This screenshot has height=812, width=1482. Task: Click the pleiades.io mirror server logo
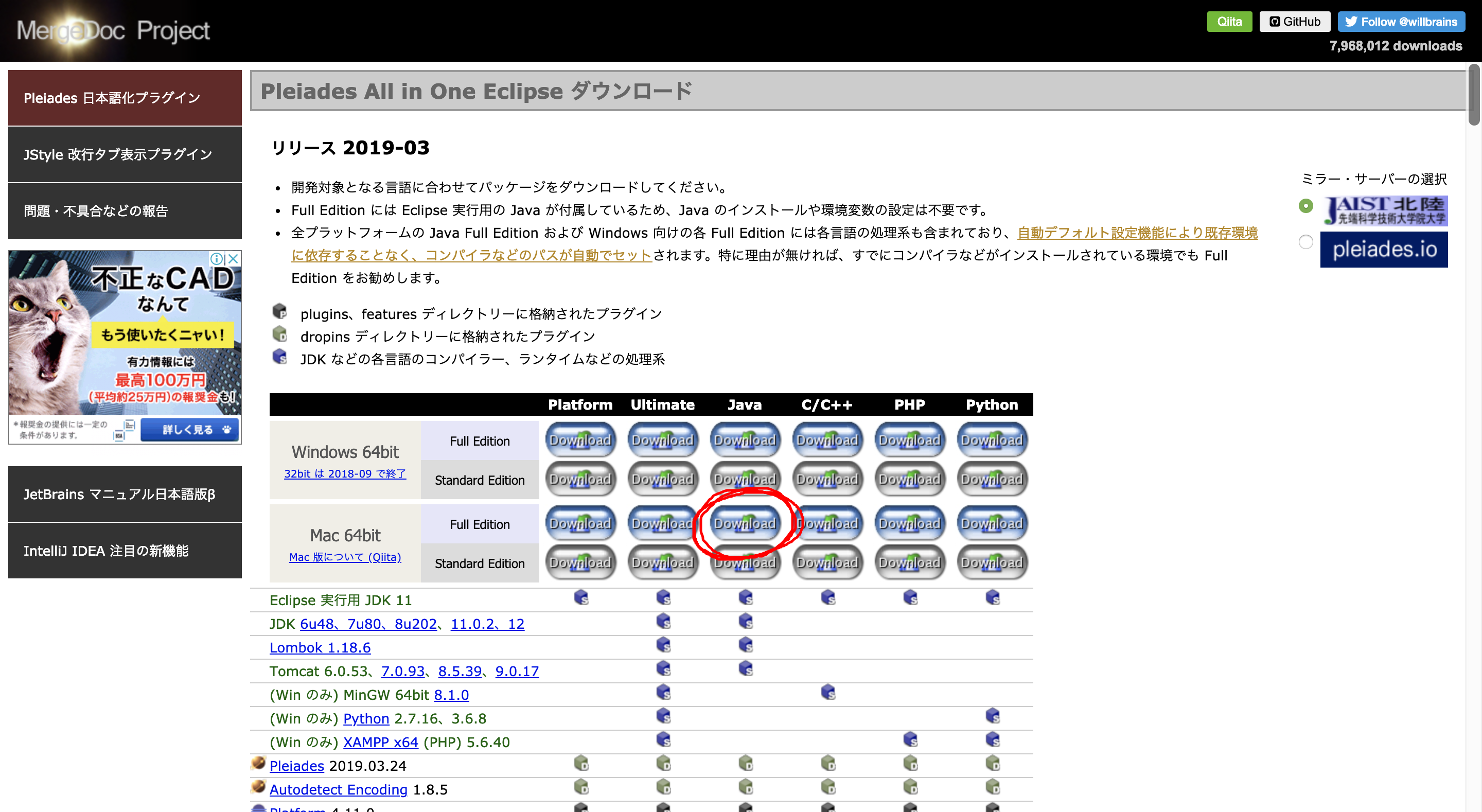pyautogui.click(x=1384, y=249)
